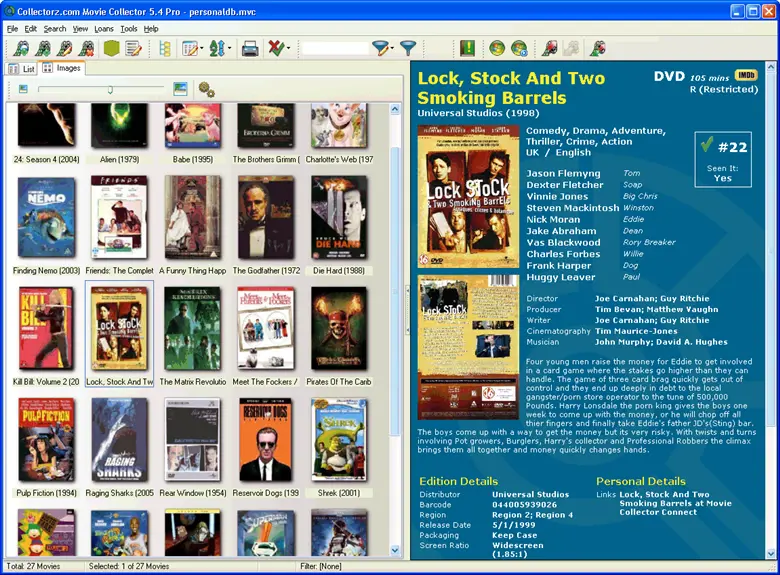Select the Shrek cover thumbnail
The width and height of the screenshot is (780, 575).
point(339,439)
